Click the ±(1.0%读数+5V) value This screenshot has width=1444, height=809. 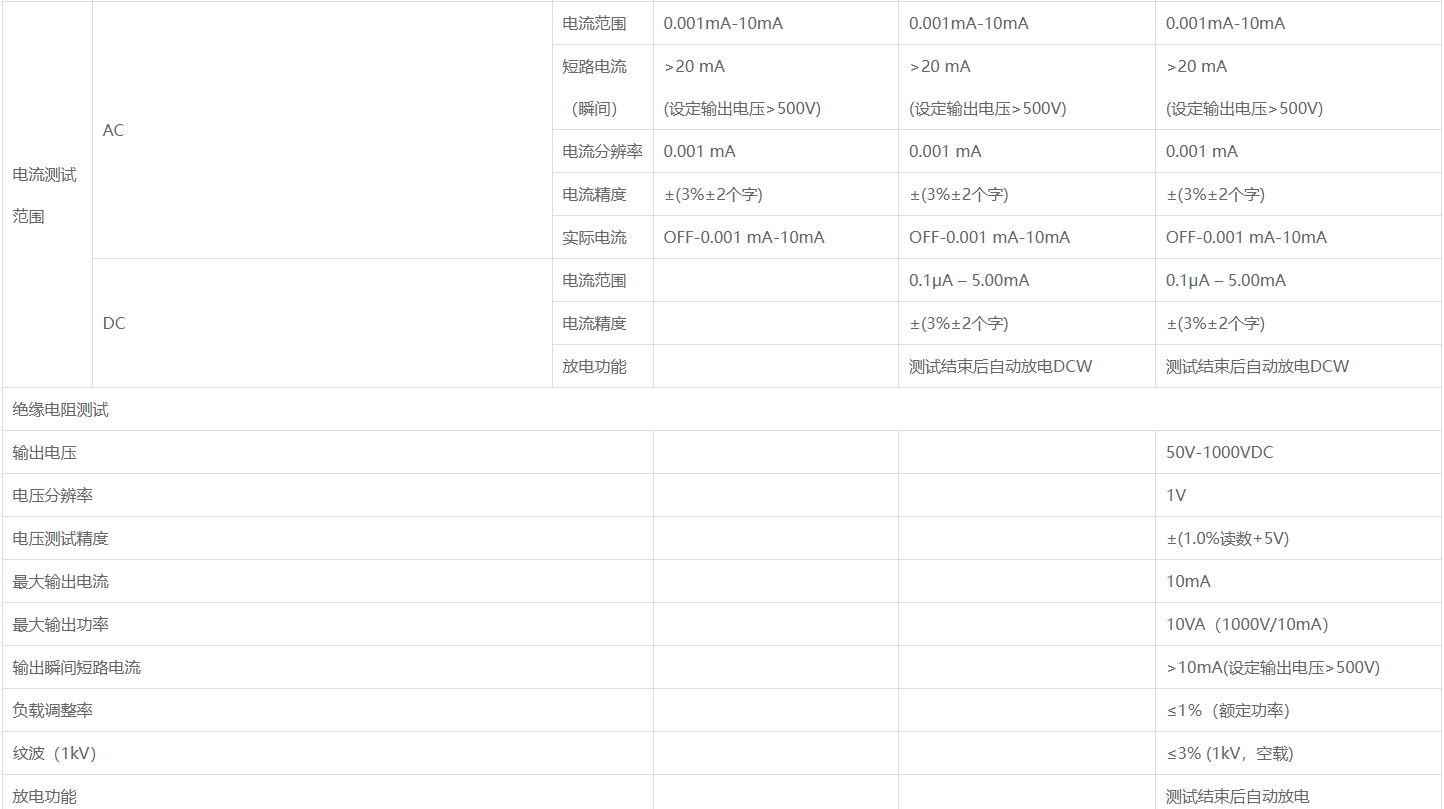point(1228,538)
